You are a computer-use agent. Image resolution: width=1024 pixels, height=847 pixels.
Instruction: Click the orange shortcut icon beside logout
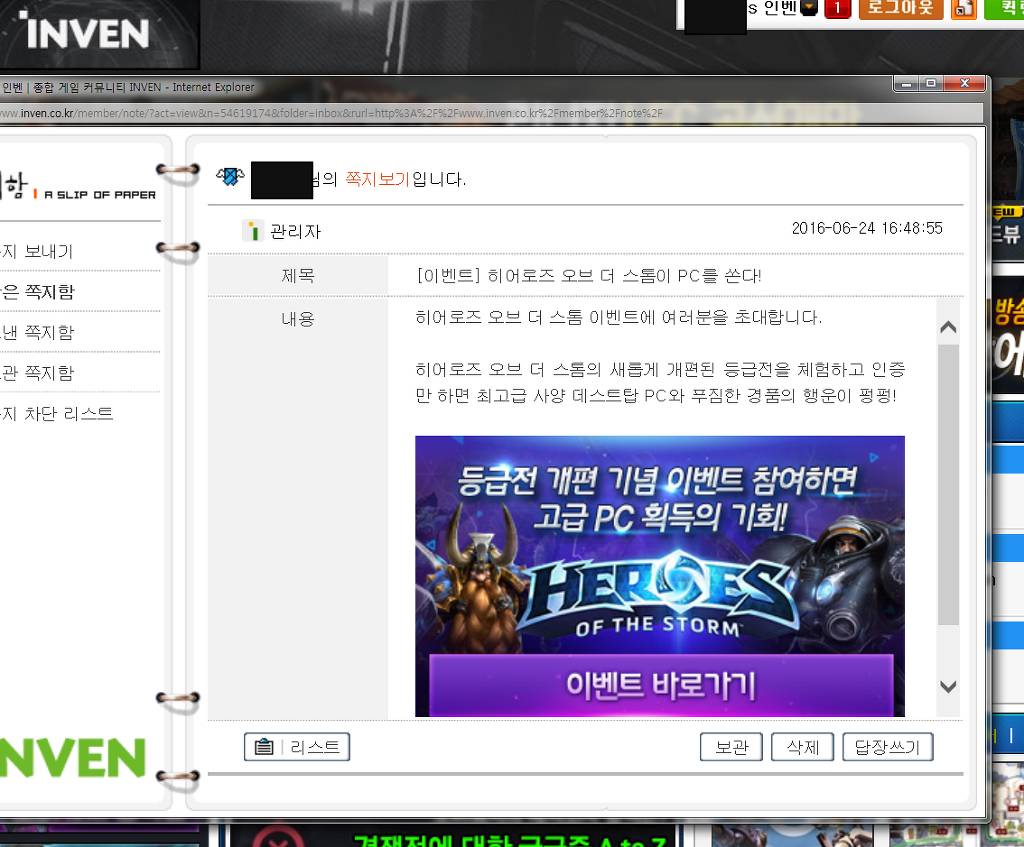pyautogui.click(x=964, y=9)
